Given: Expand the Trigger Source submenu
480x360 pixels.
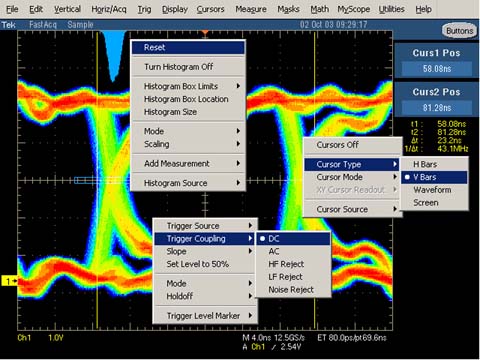Looking at the screenshot, I should [x=205, y=226].
